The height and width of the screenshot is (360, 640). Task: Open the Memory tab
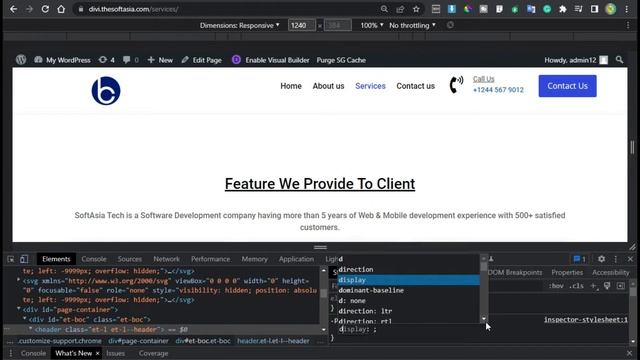click(254, 259)
